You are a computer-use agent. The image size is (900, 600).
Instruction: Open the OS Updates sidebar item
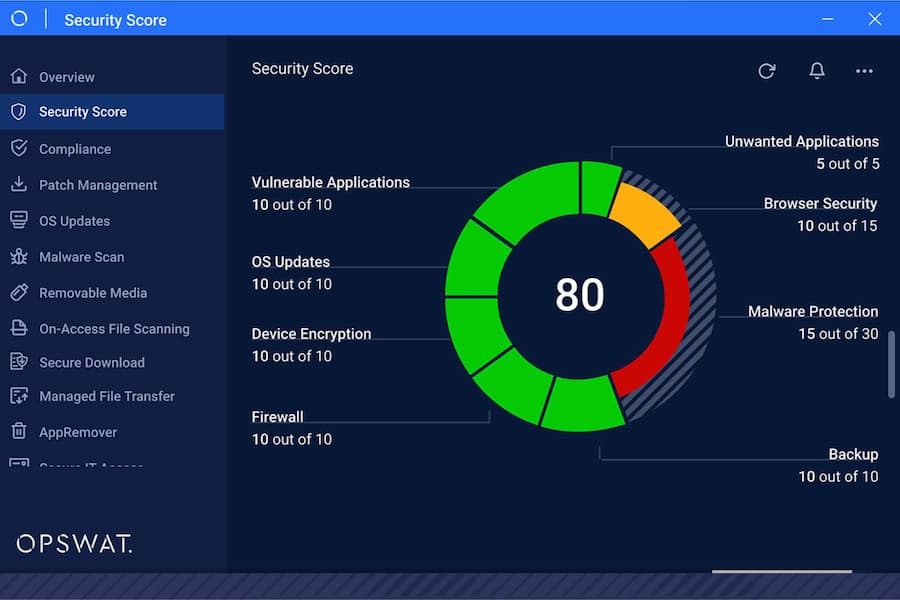pyautogui.click(x=74, y=221)
